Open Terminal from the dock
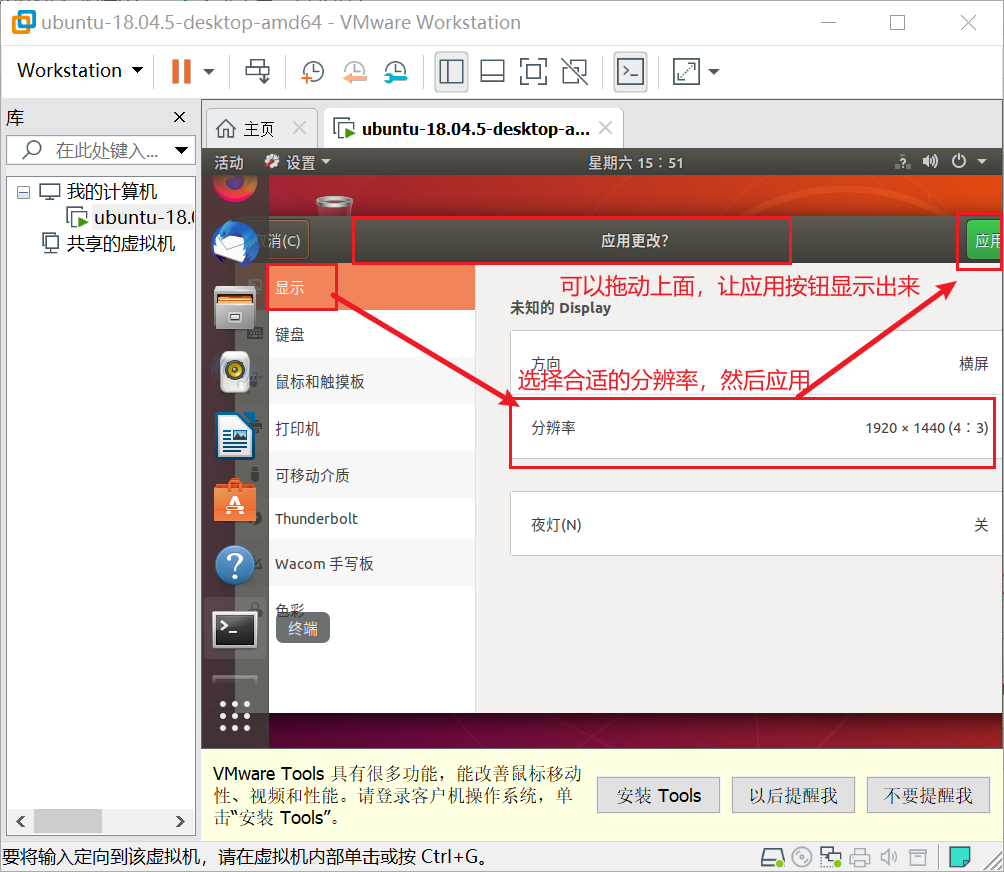Viewport: 1004px width, 872px height. click(234, 629)
